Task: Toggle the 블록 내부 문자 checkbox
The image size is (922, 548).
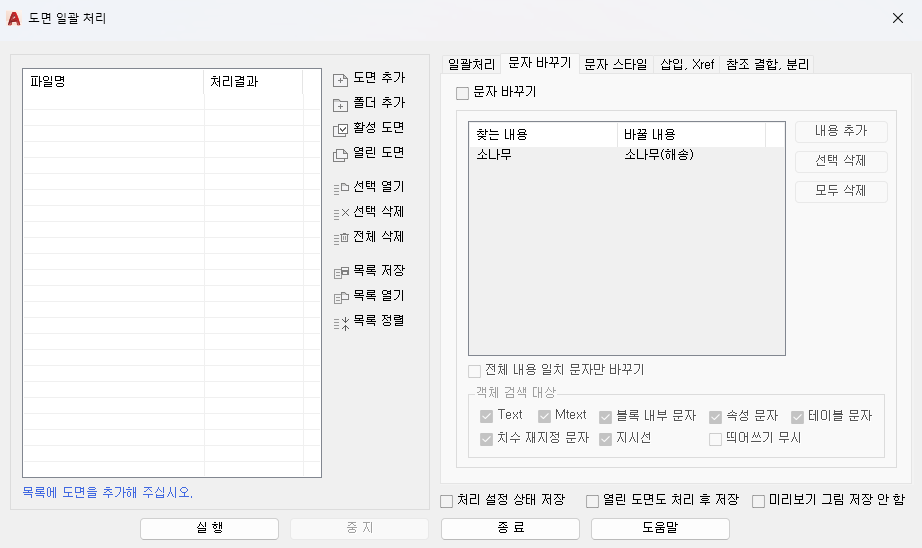Action: (x=605, y=417)
